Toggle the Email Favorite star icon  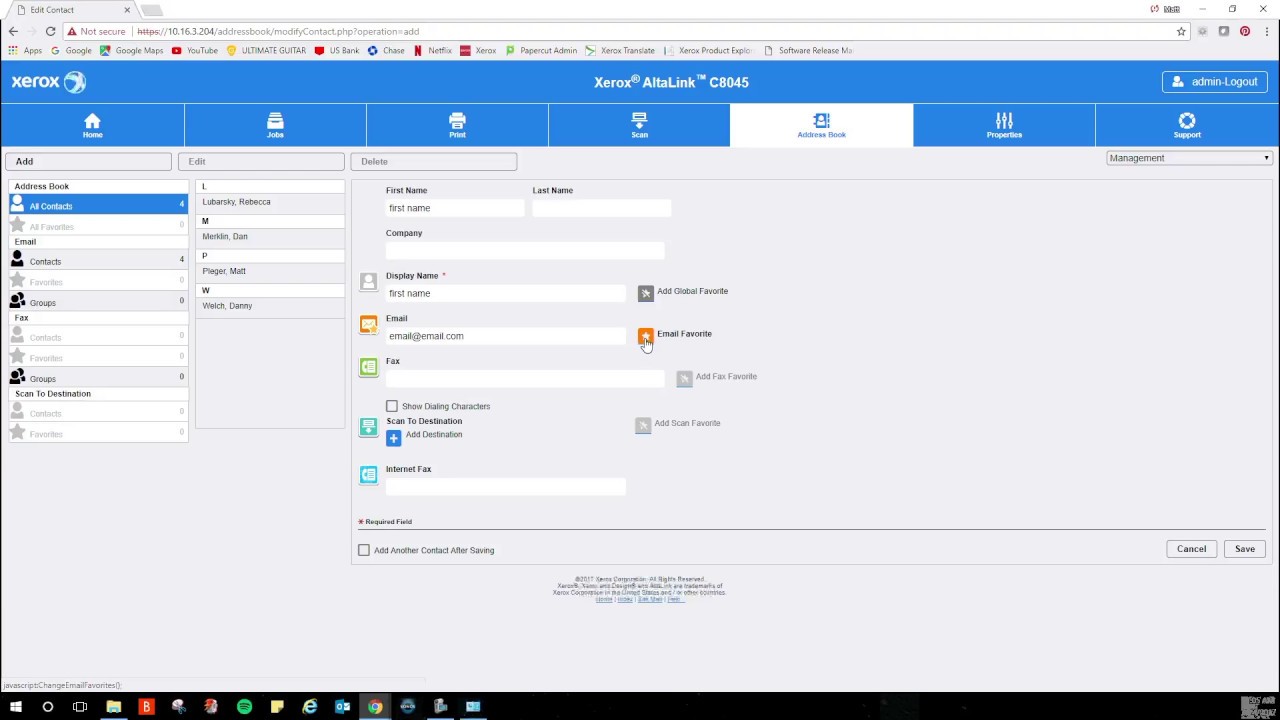(646, 336)
